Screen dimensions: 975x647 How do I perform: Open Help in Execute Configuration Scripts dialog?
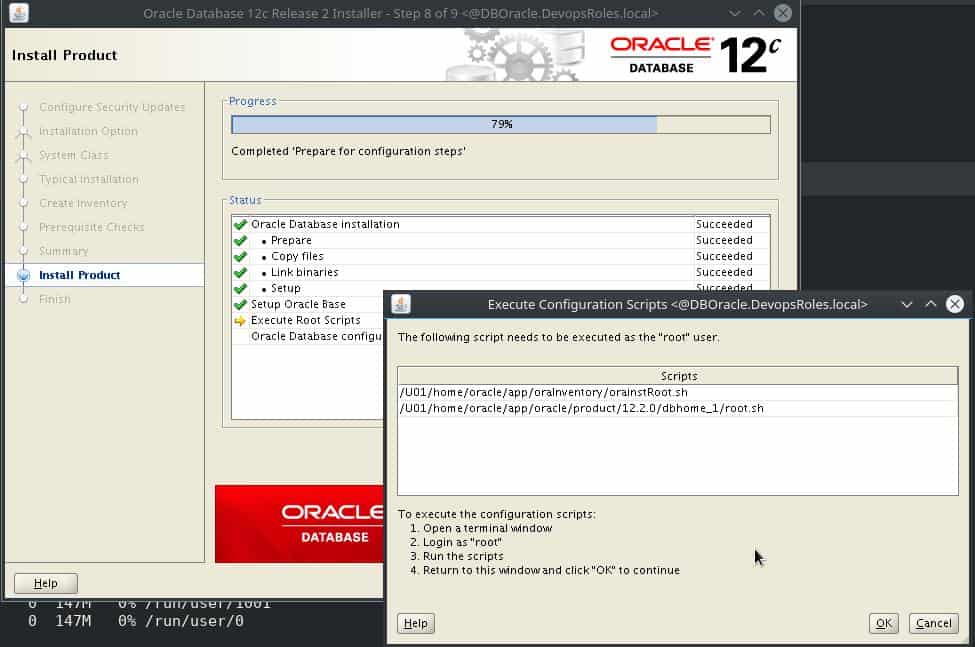[x=415, y=623]
